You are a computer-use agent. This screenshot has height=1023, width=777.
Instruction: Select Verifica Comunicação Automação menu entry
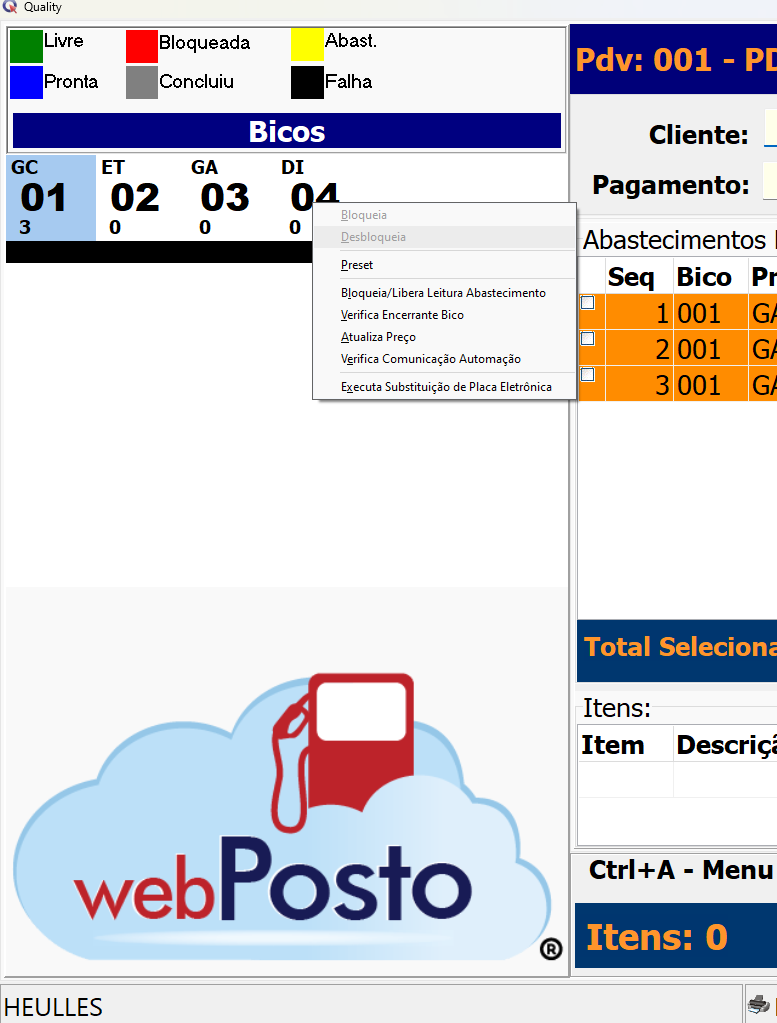pos(444,359)
